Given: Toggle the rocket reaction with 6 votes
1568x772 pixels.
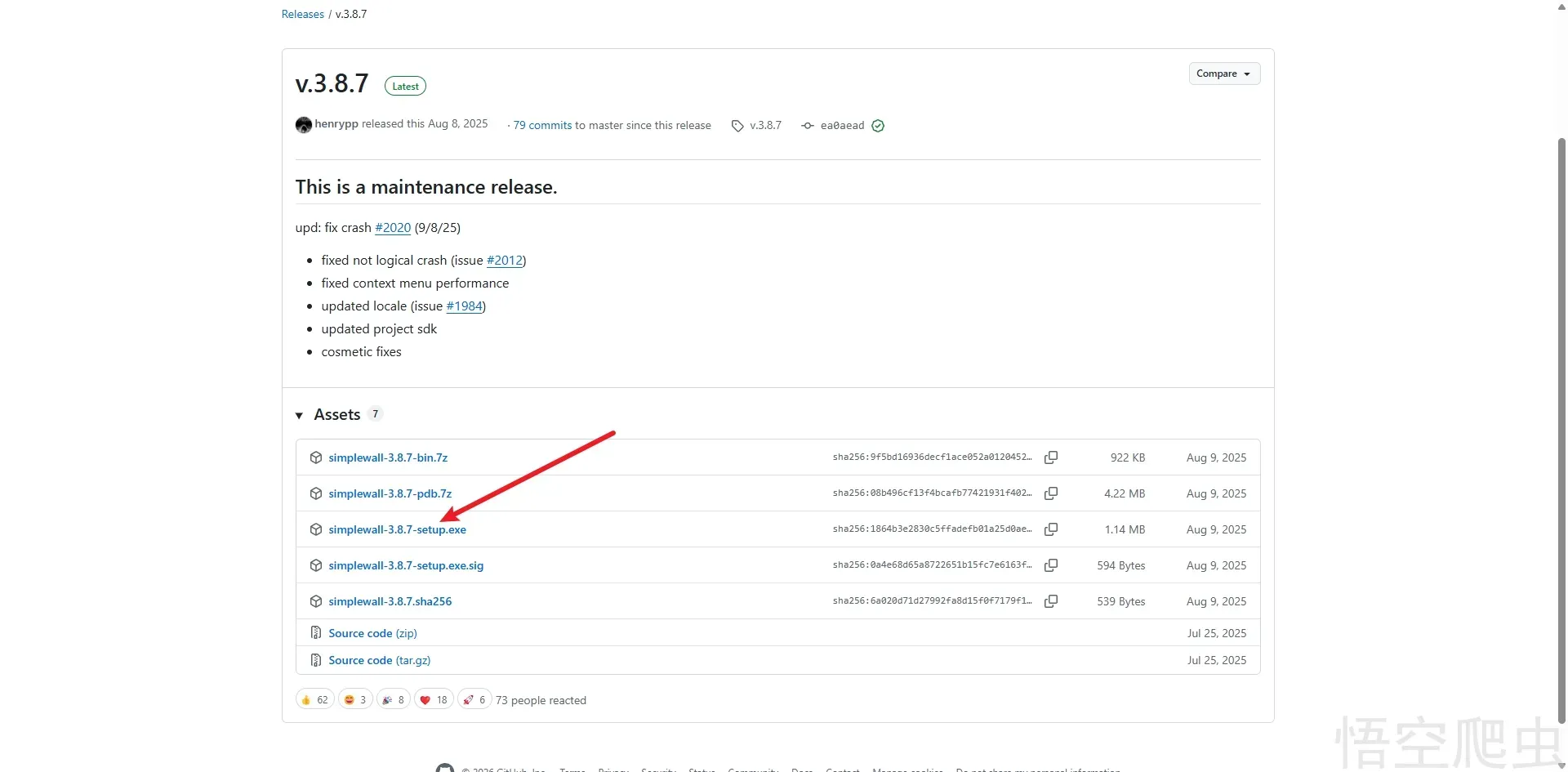Looking at the screenshot, I should [474, 700].
